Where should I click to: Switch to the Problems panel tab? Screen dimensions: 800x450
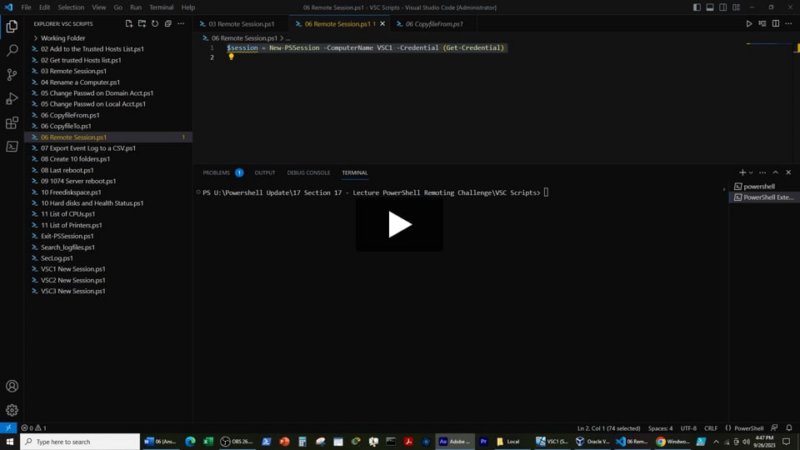tap(216, 173)
